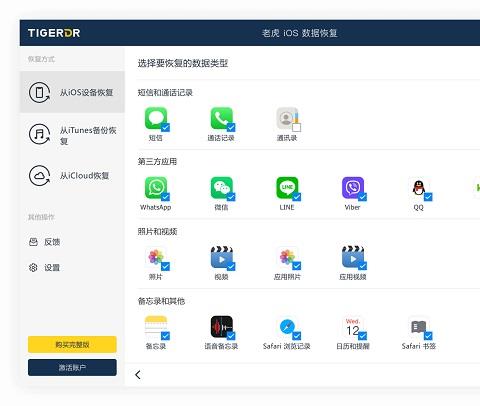Viewport: 480px width, 406px height.
Task: Select Recover from iOS device mode
Action: click(72, 92)
